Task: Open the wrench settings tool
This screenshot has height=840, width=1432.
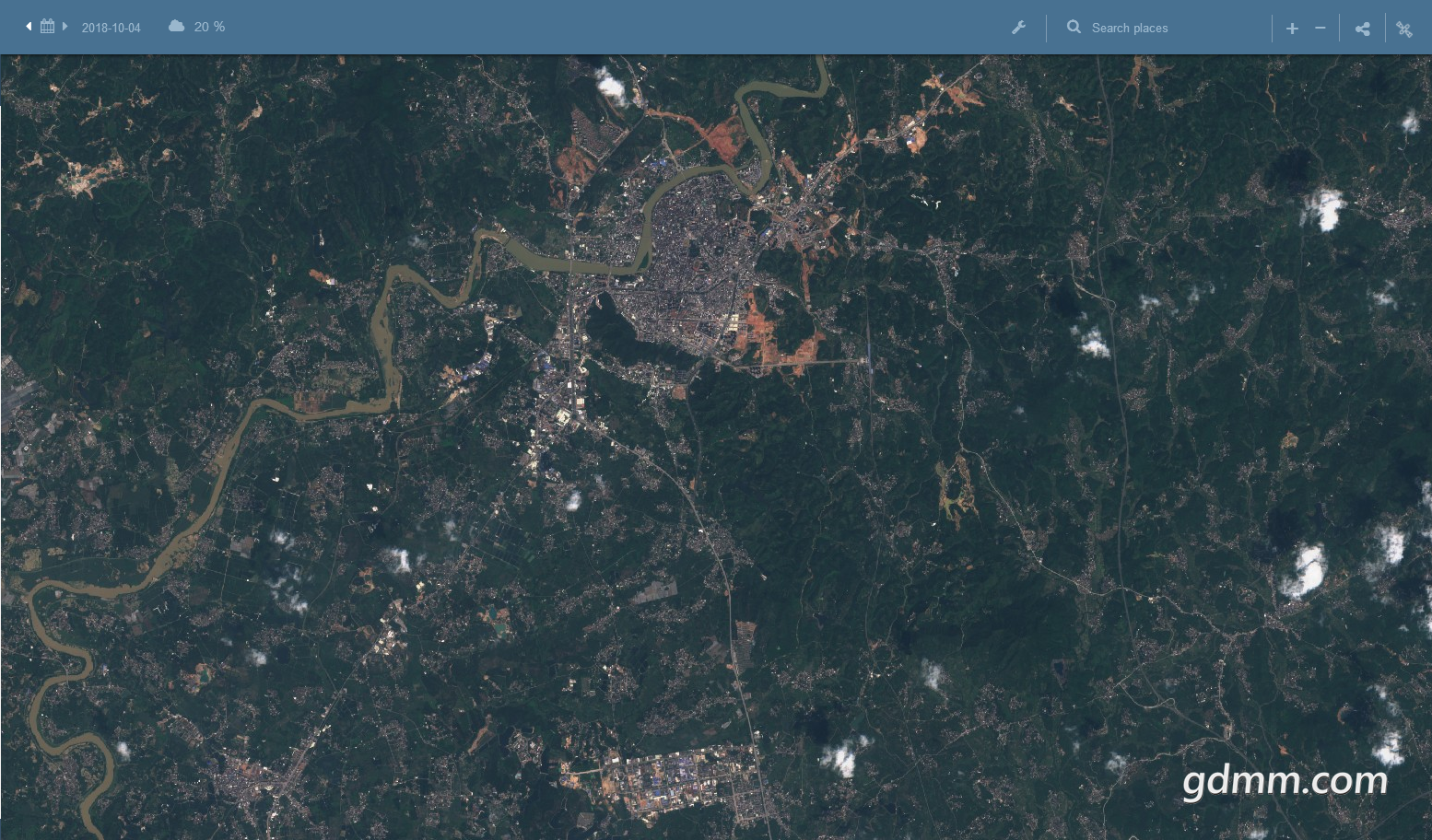Action: [x=1018, y=28]
